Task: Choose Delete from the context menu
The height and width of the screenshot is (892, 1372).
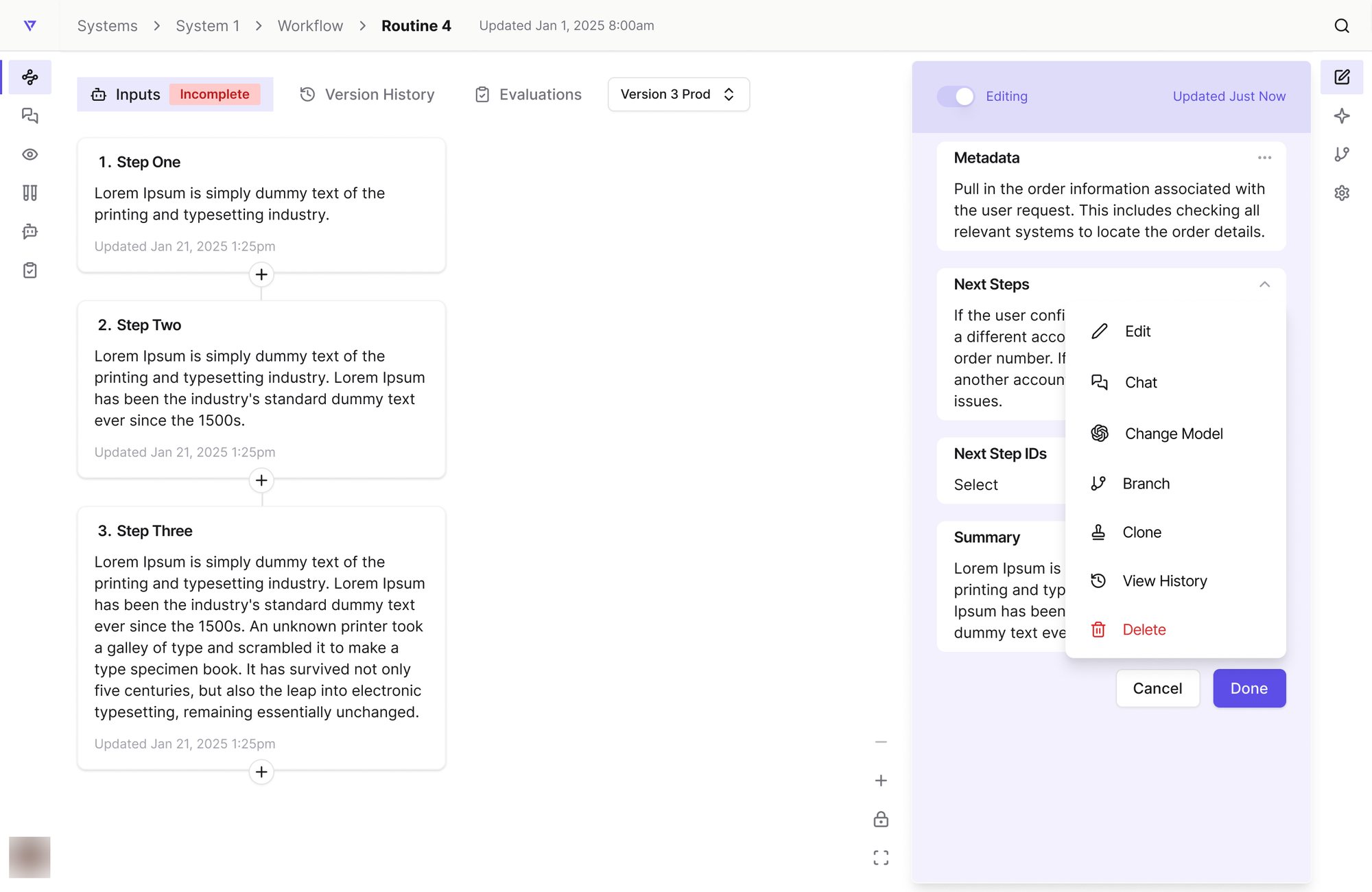Action: [1175, 630]
